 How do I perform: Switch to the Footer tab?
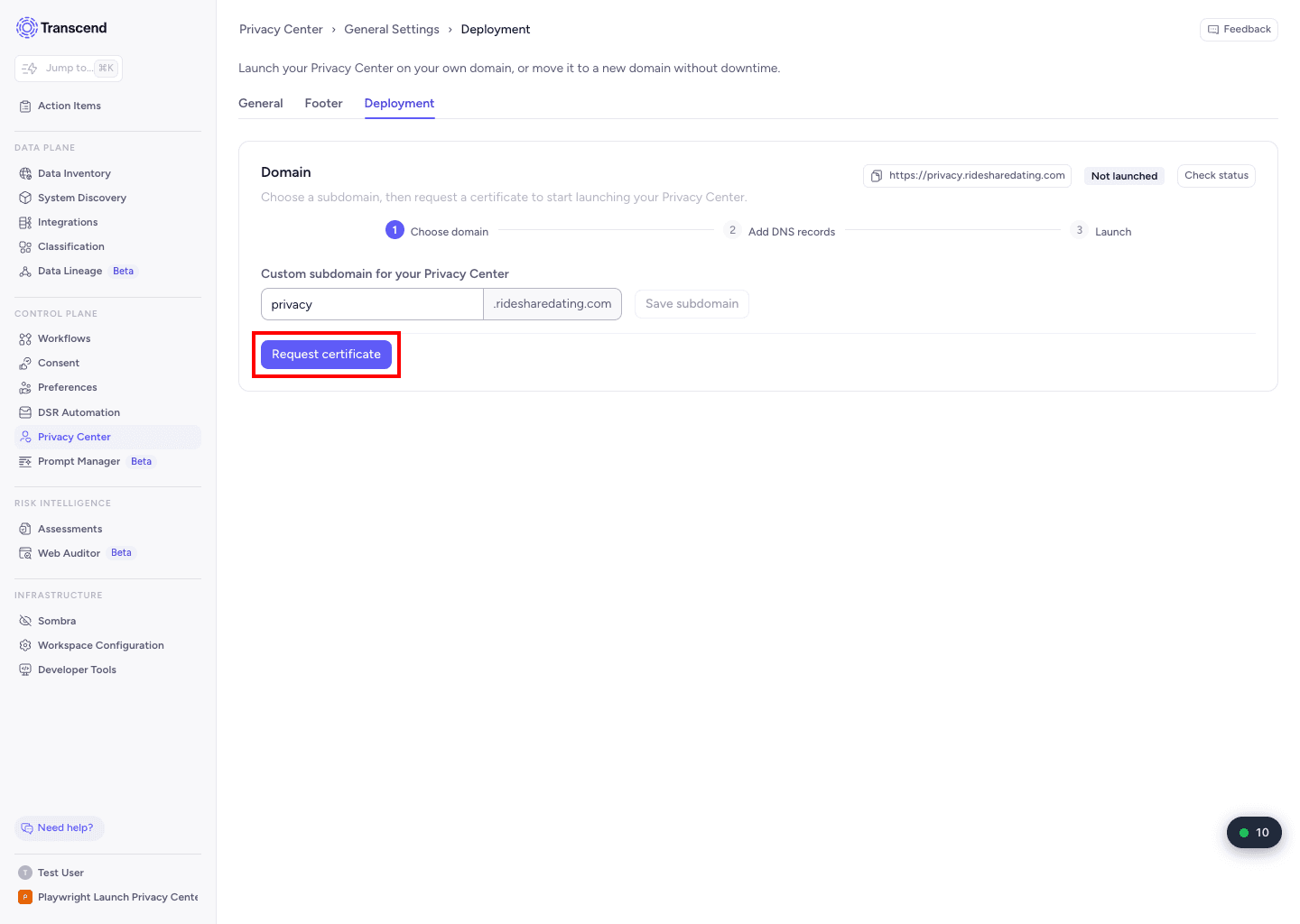[x=323, y=104]
